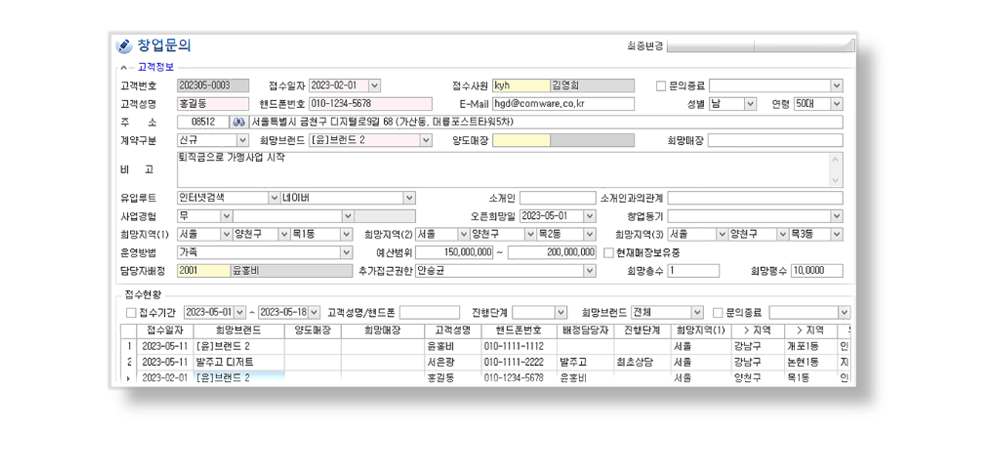Viewport: 1000px width, 454px height.
Task: Click the 희망매장 input field
Action: [776, 140]
